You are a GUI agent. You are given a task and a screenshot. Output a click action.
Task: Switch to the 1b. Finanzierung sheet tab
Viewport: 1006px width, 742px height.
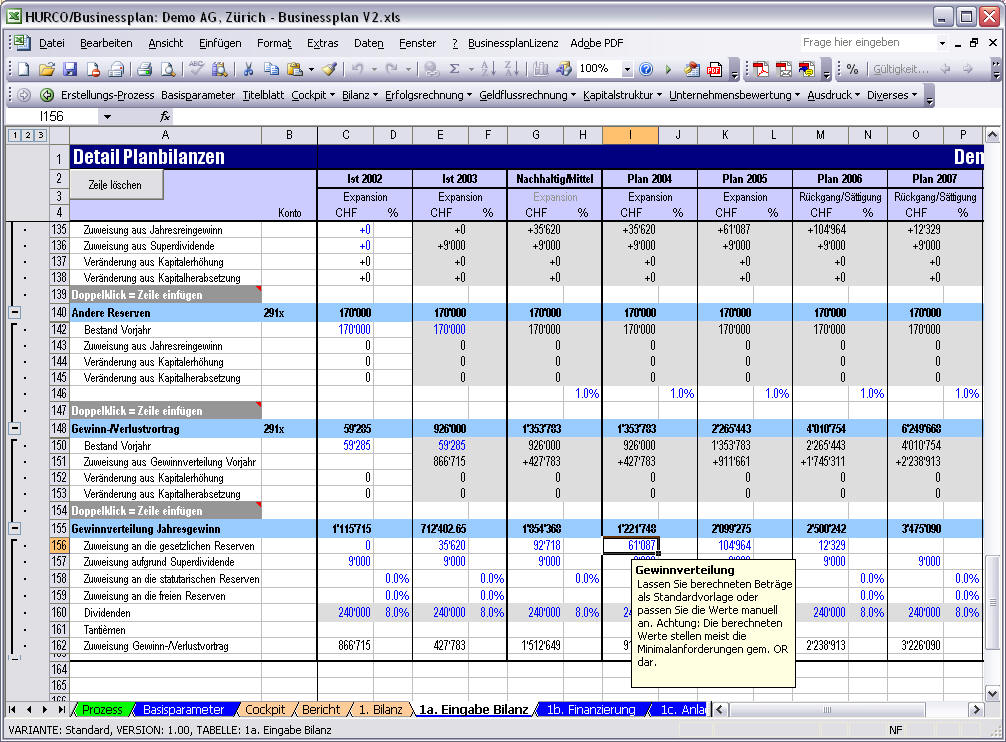[591, 709]
